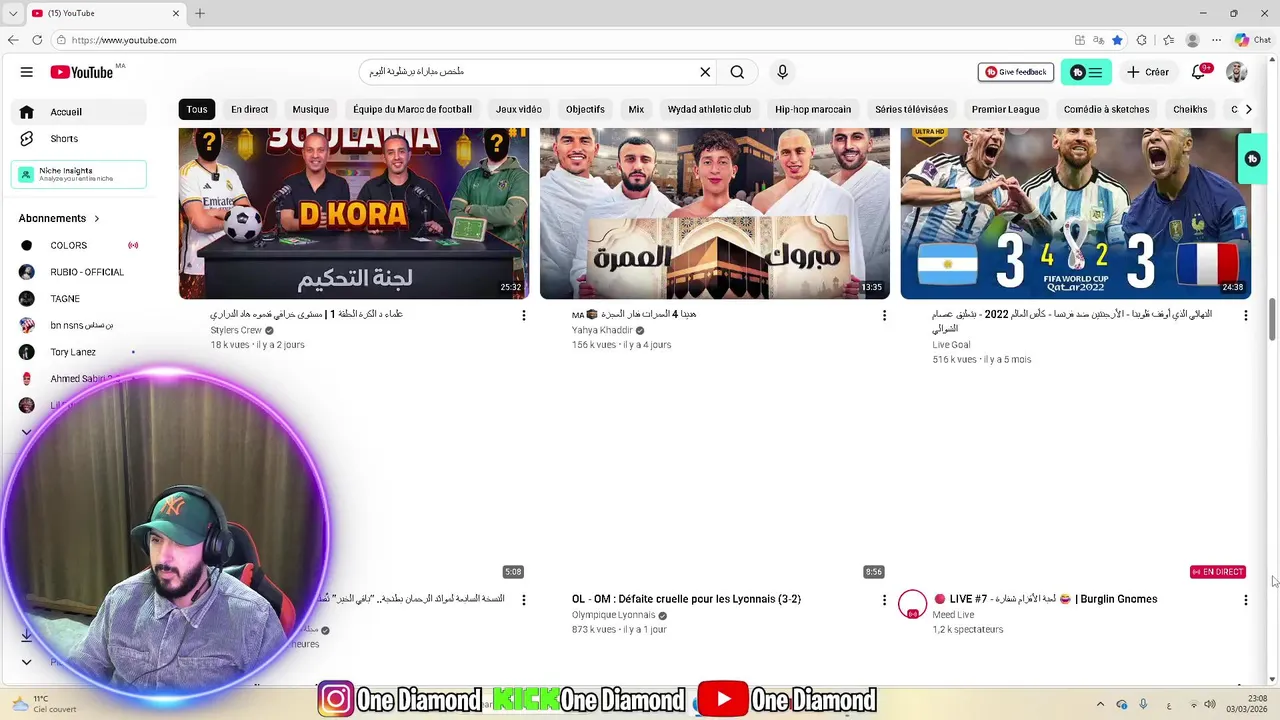Open options menu for Live Goal video
Image resolution: width=1280 pixels, height=720 pixels.
[x=1245, y=315]
